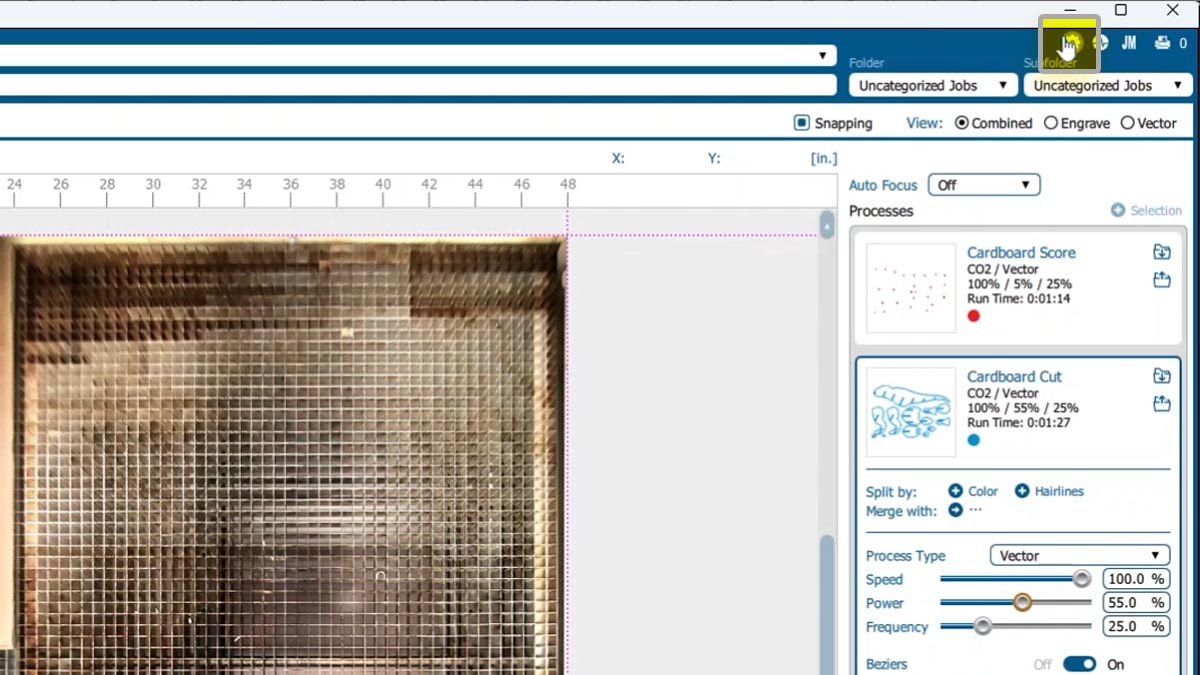Click the printer icon in the header
This screenshot has width=1200, height=675.
click(1162, 43)
